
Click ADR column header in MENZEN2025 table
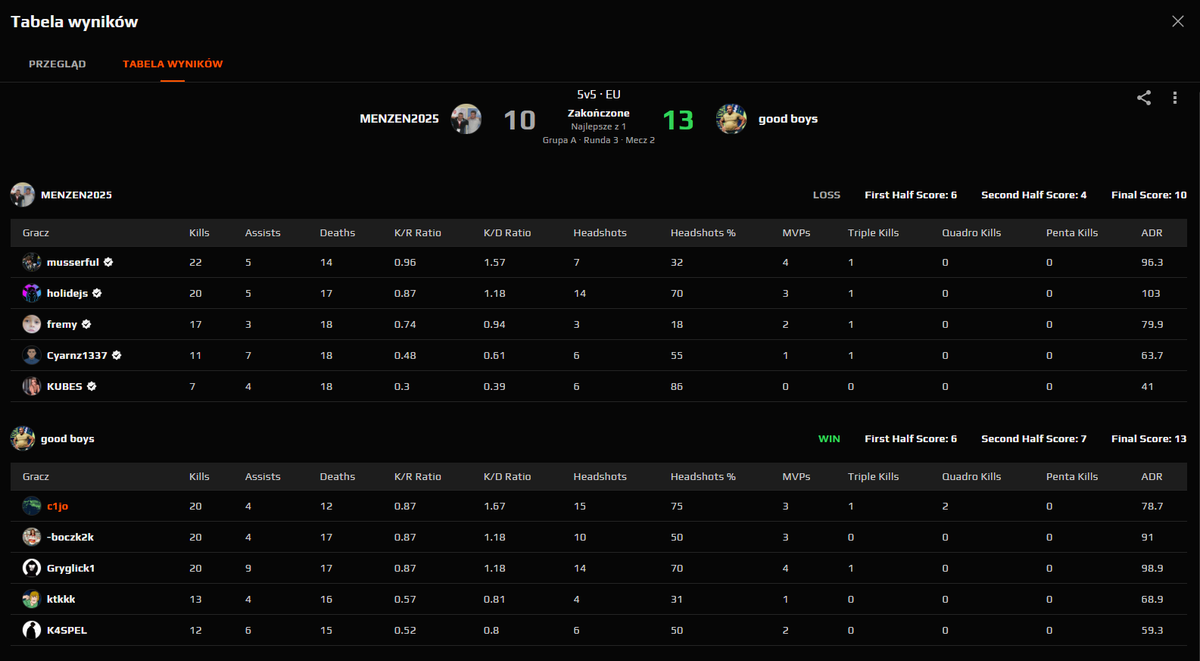point(1152,233)
